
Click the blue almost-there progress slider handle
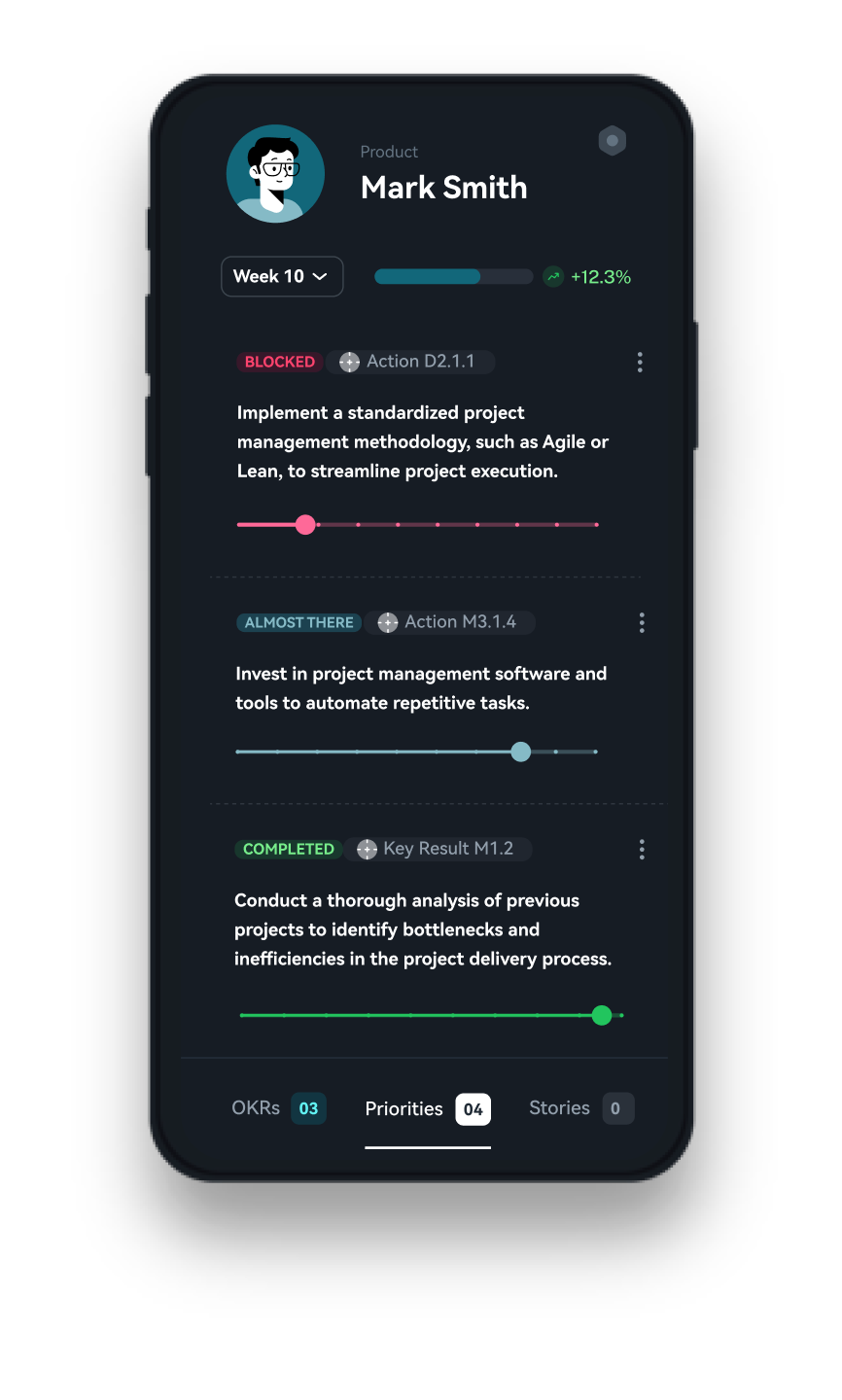(521, 752)
